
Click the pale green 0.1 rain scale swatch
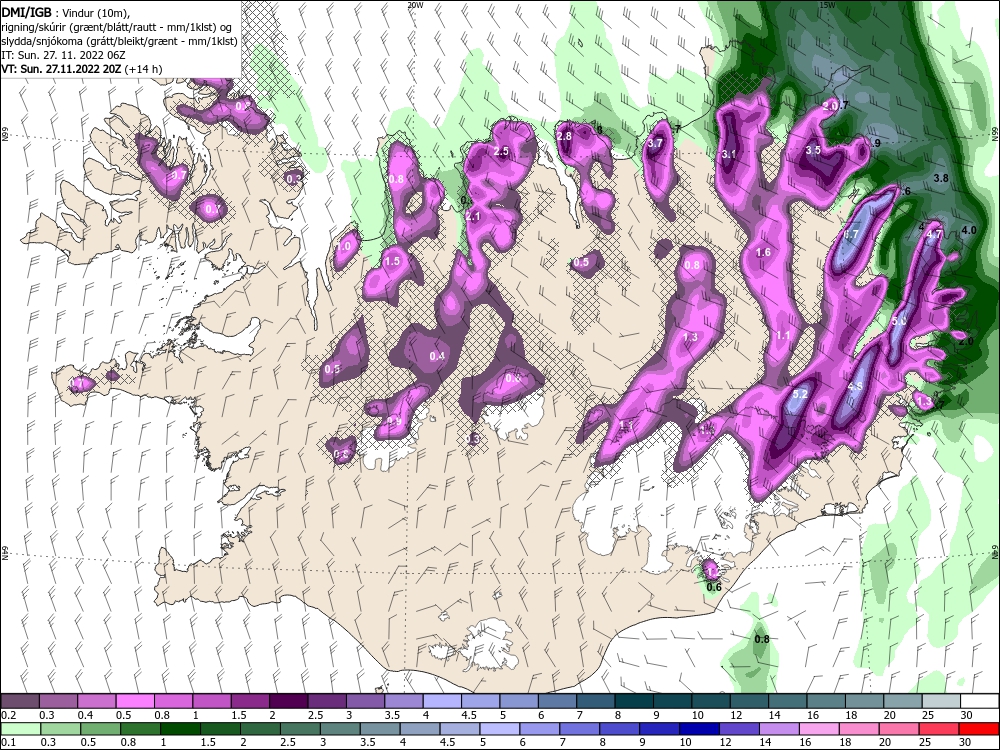pyautogui.click(x=20, y=728)
